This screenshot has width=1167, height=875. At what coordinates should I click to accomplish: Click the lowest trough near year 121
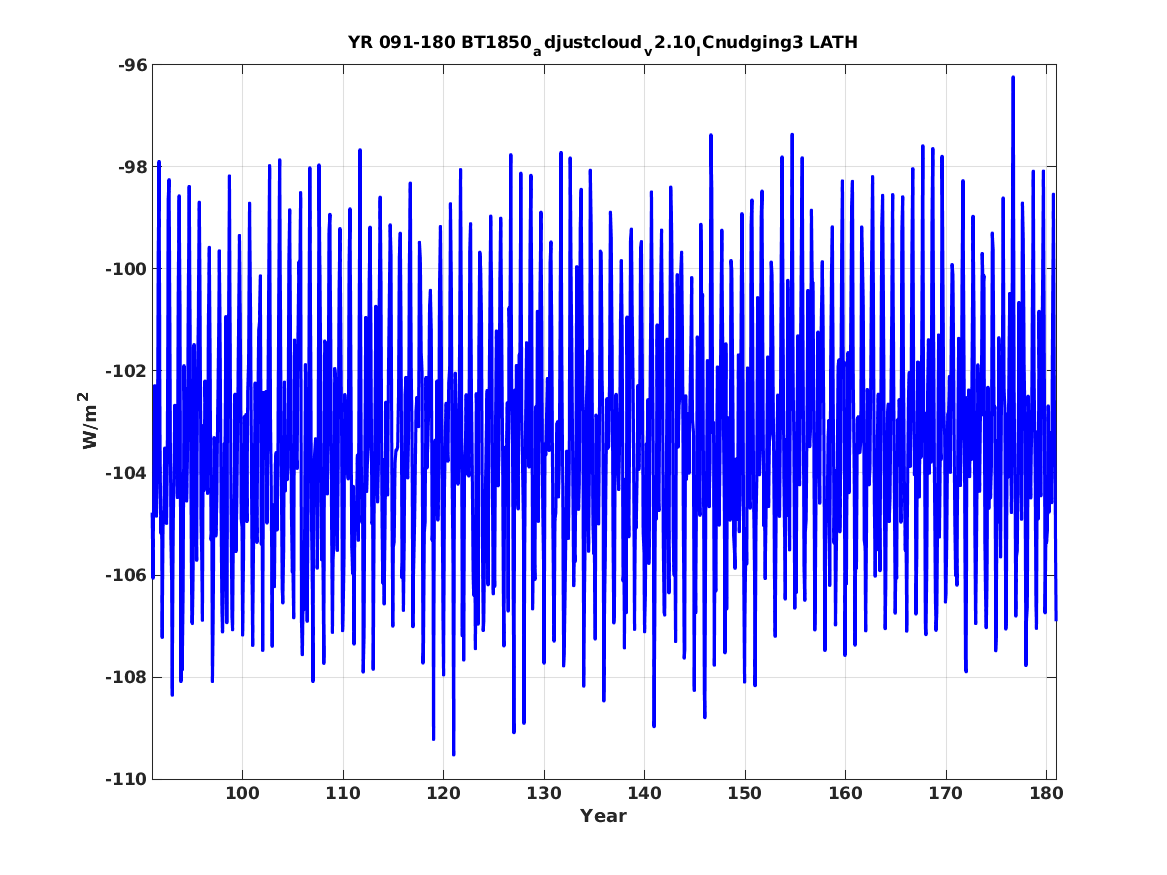coord(453,753)
